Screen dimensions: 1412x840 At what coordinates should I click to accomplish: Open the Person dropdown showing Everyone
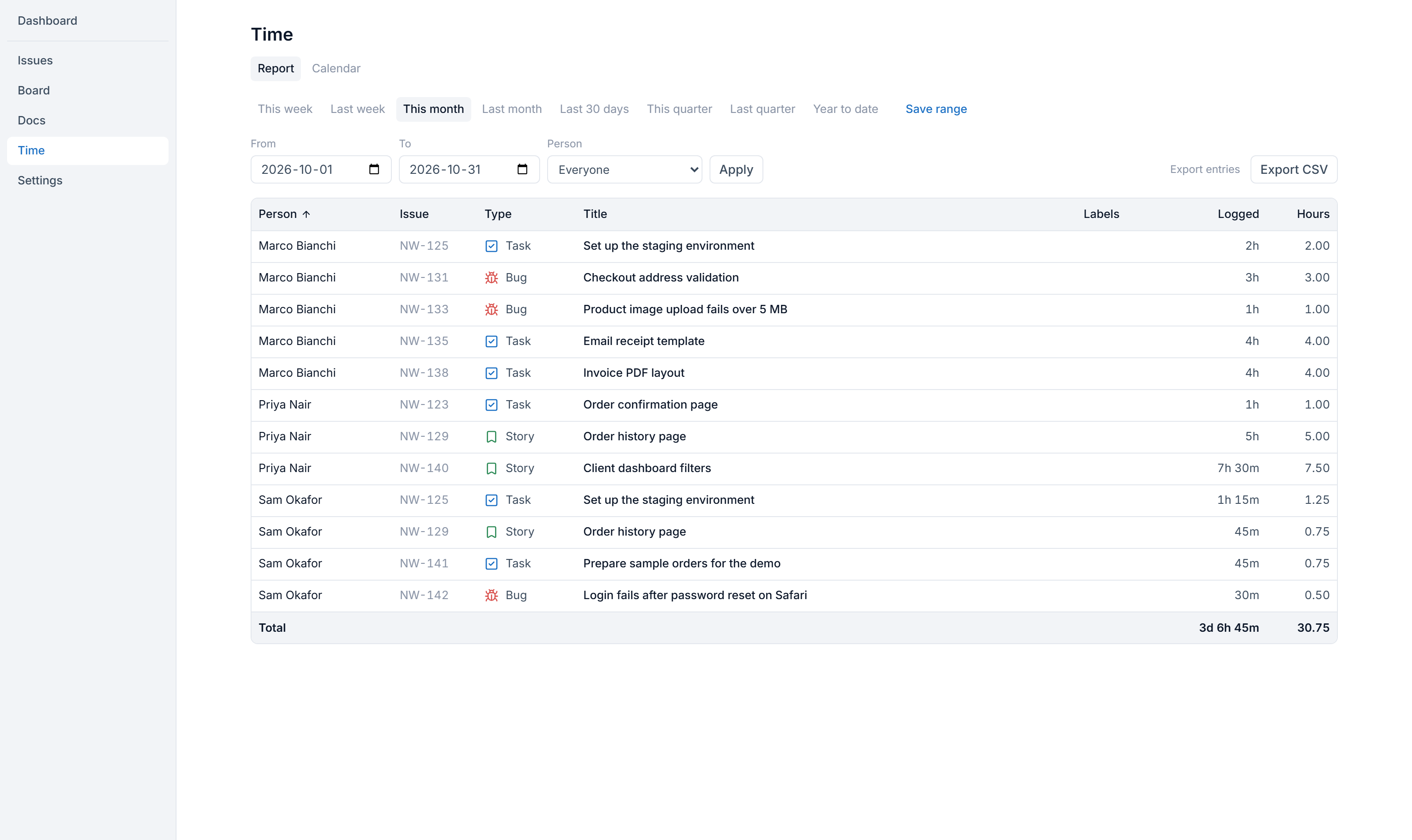point(624,169)
